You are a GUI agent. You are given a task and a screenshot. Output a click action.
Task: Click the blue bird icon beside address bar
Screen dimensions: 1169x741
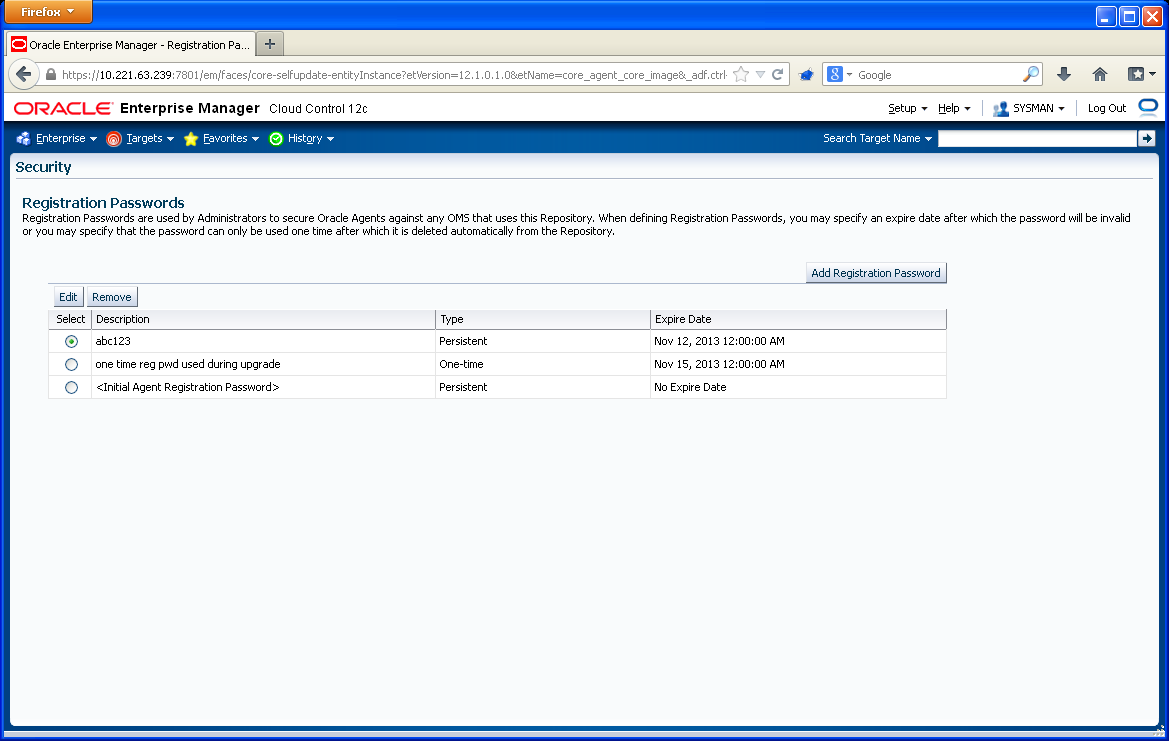[x=806, y=75]
